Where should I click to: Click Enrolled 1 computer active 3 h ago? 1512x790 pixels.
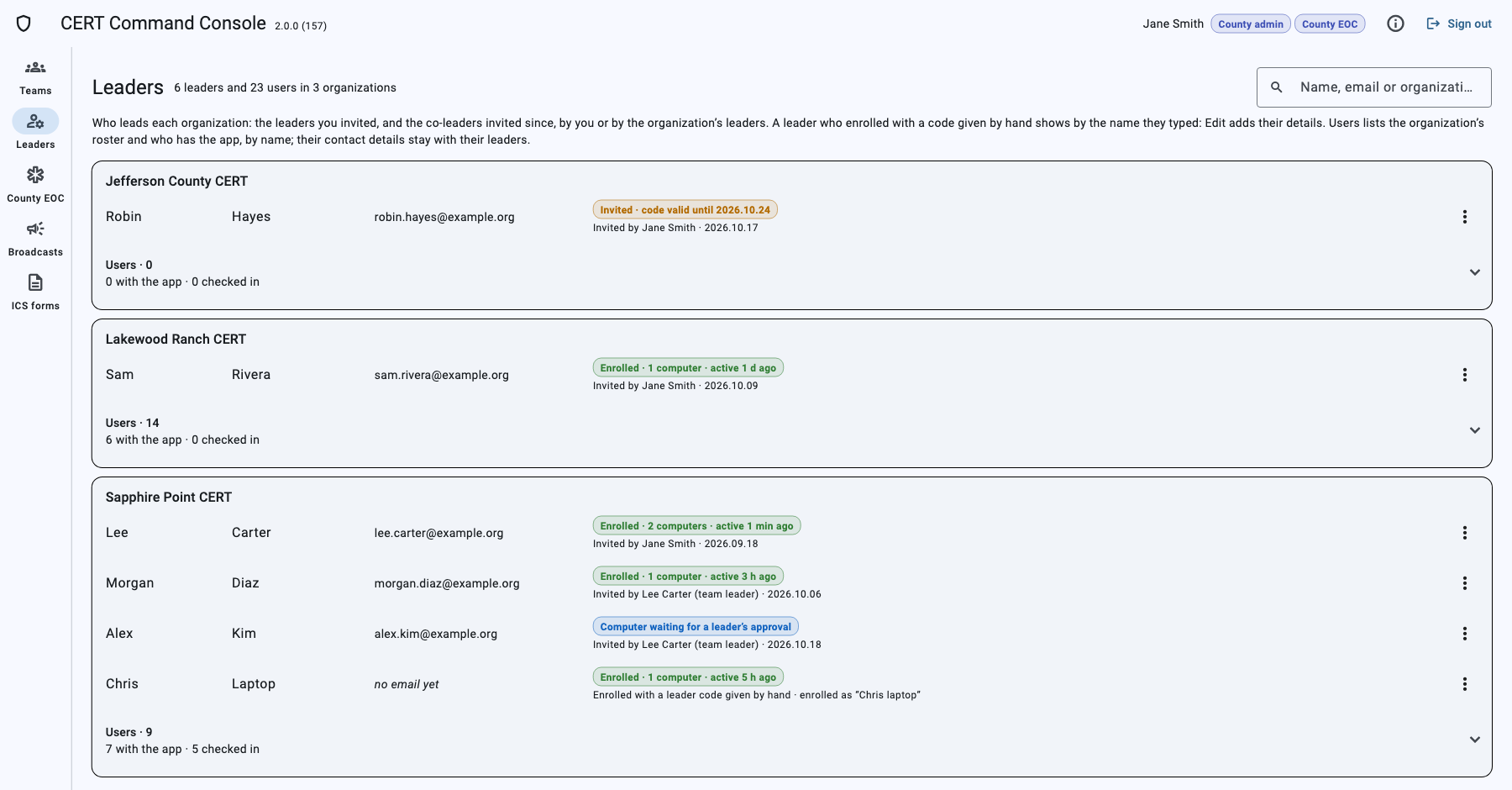point(688,577)
